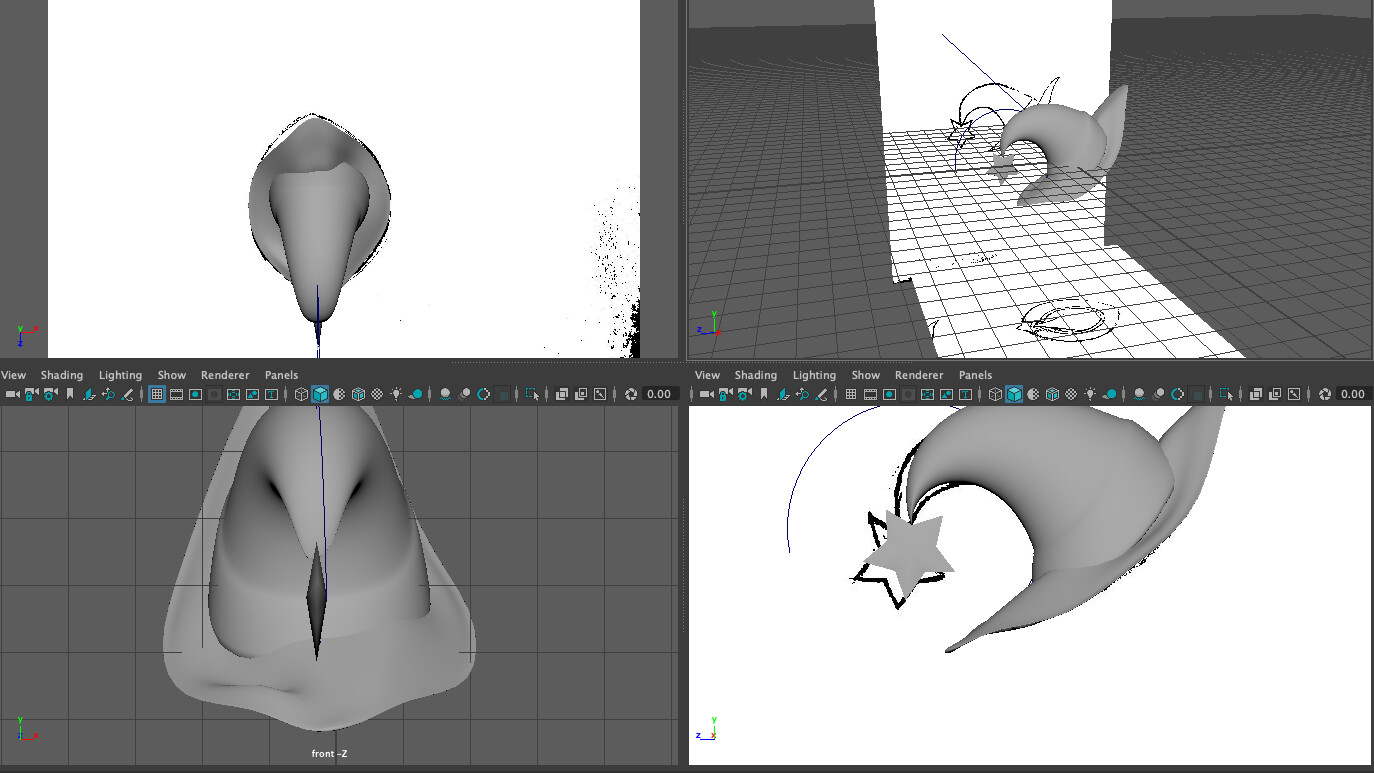Activate the grease pencil tool
This screenshot has width=1374, height=773.
click(x=125, y=394)
